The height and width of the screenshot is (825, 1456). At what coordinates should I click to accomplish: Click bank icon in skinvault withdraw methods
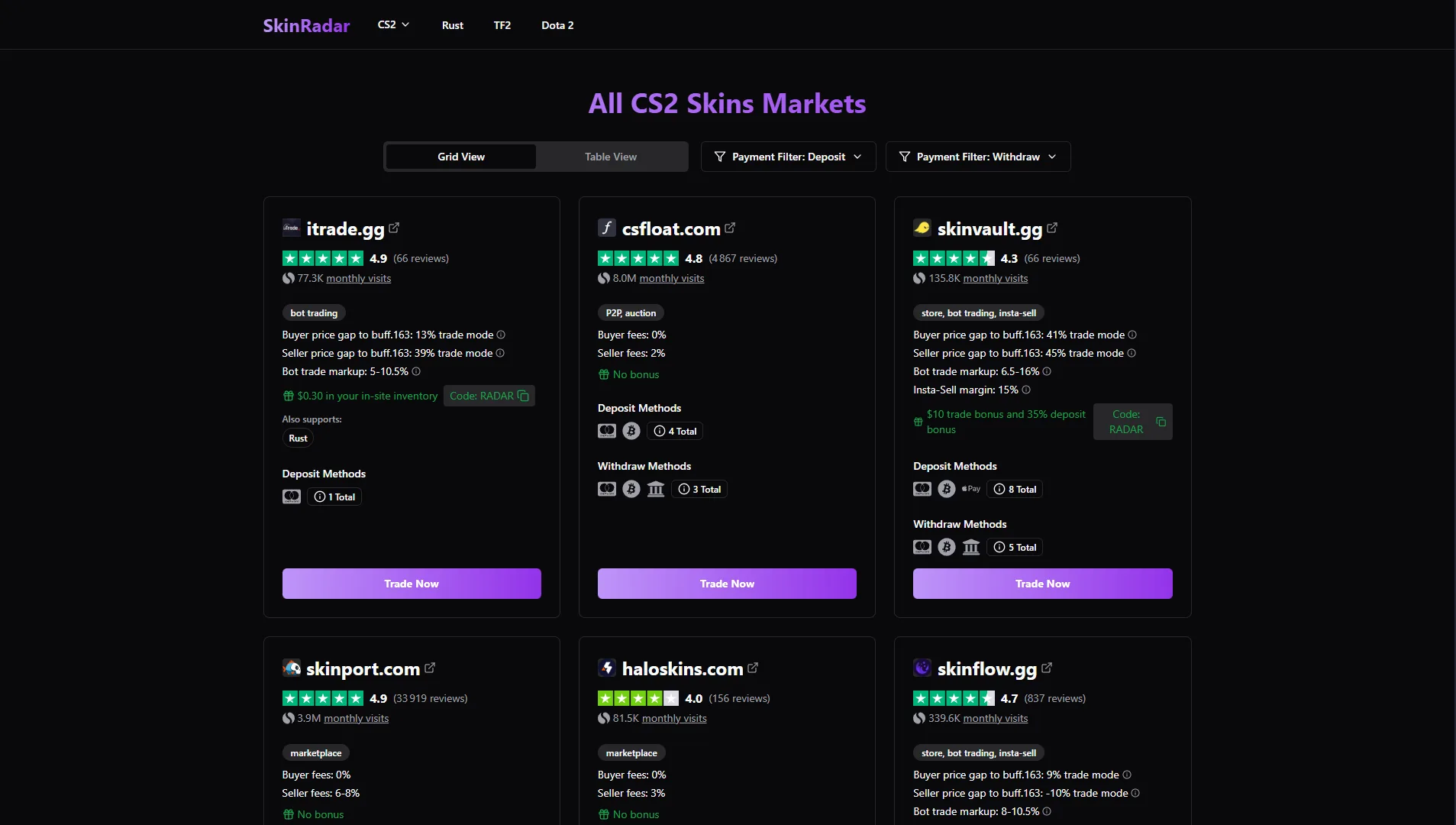[x=971, y=547]
